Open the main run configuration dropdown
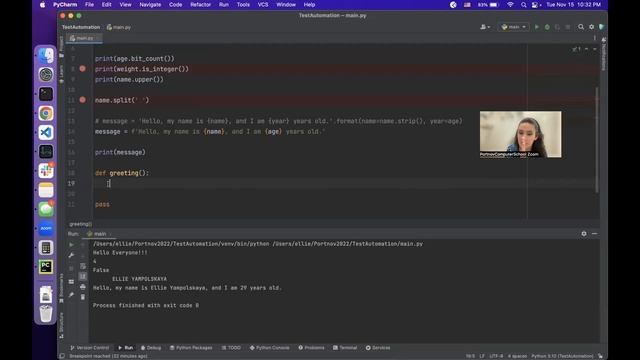Screen dimensions: 640x360 tap(513, 27)
